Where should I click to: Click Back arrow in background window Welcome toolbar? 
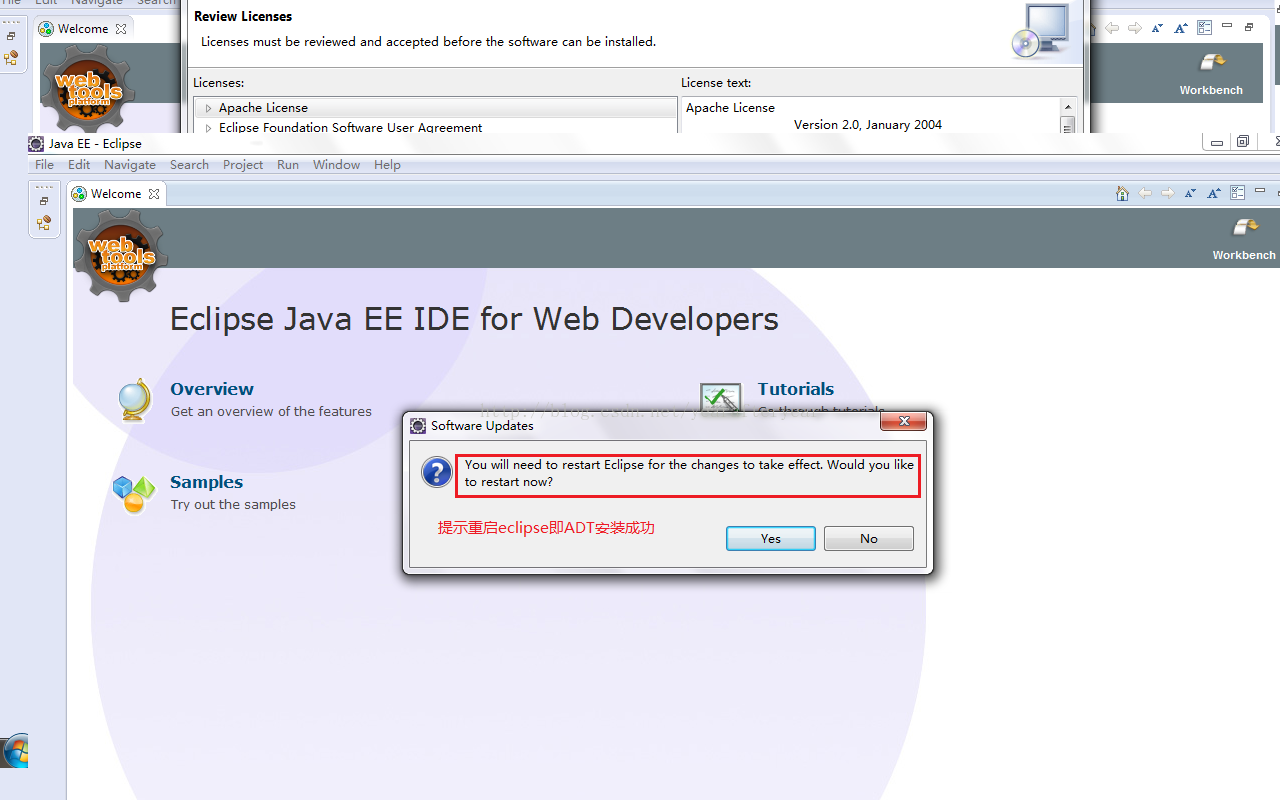coord(1112,28)
